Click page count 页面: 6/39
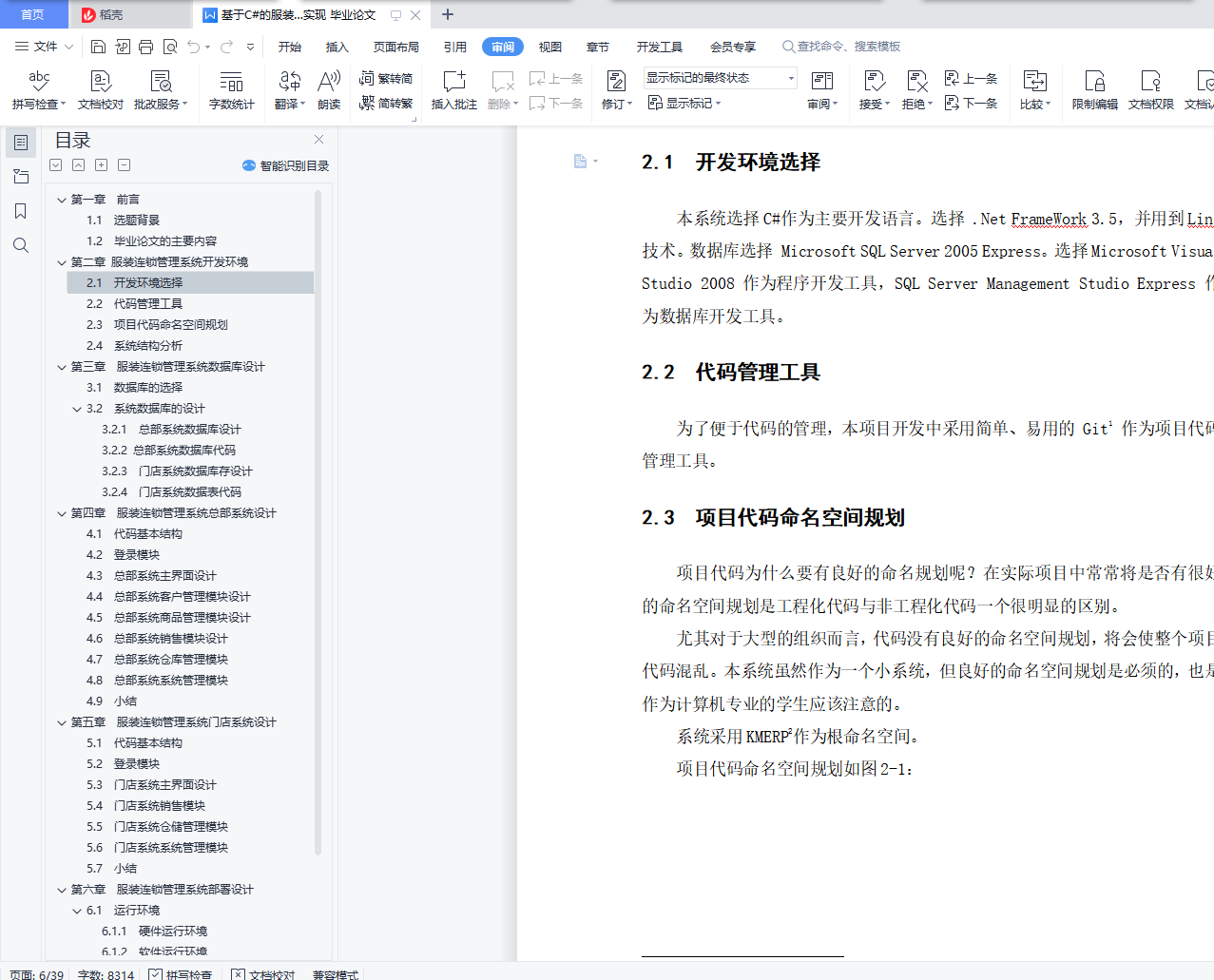Screen dimensions: 1214x980 pyautogui.click(x=37, y=974)
